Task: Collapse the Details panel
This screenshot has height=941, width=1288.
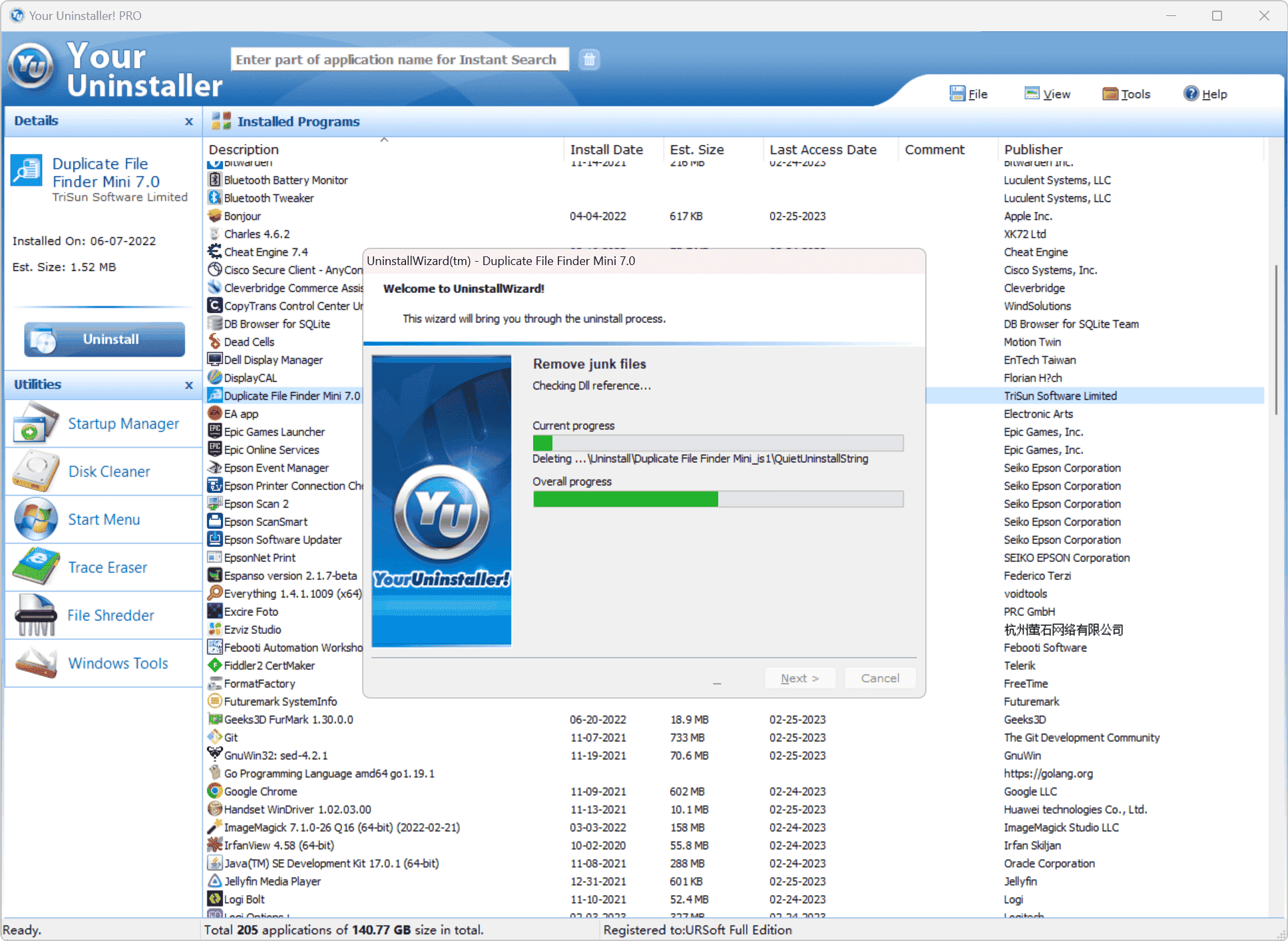Action: click(188, 121)
